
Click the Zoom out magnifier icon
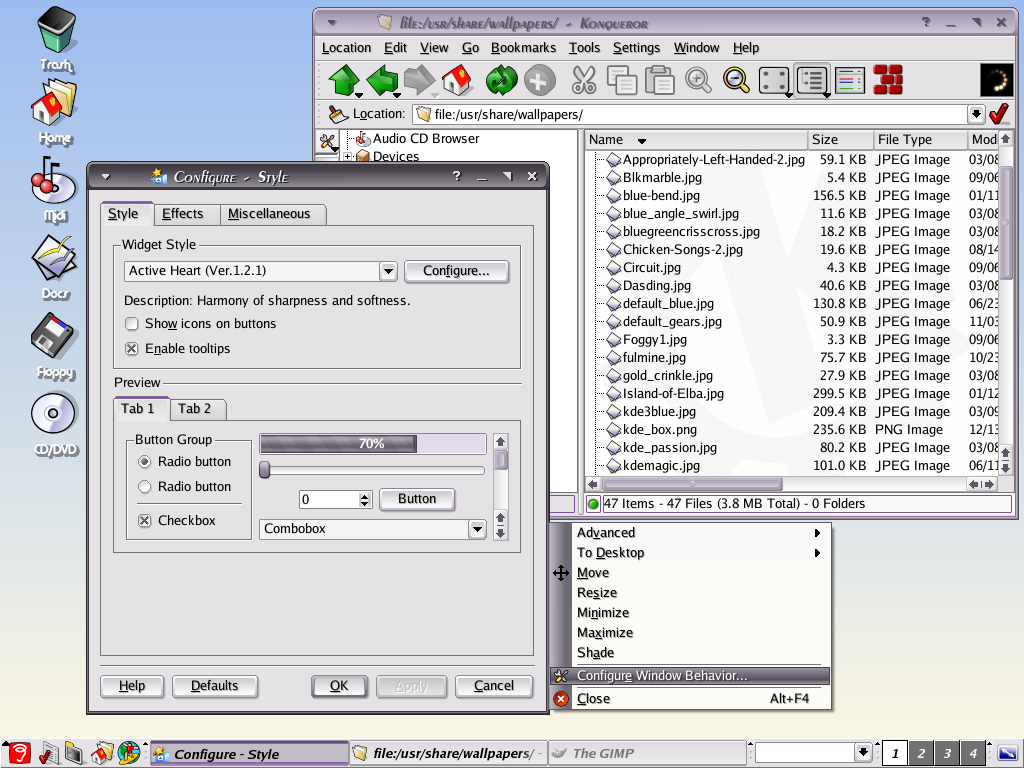(x=736, y=80)
